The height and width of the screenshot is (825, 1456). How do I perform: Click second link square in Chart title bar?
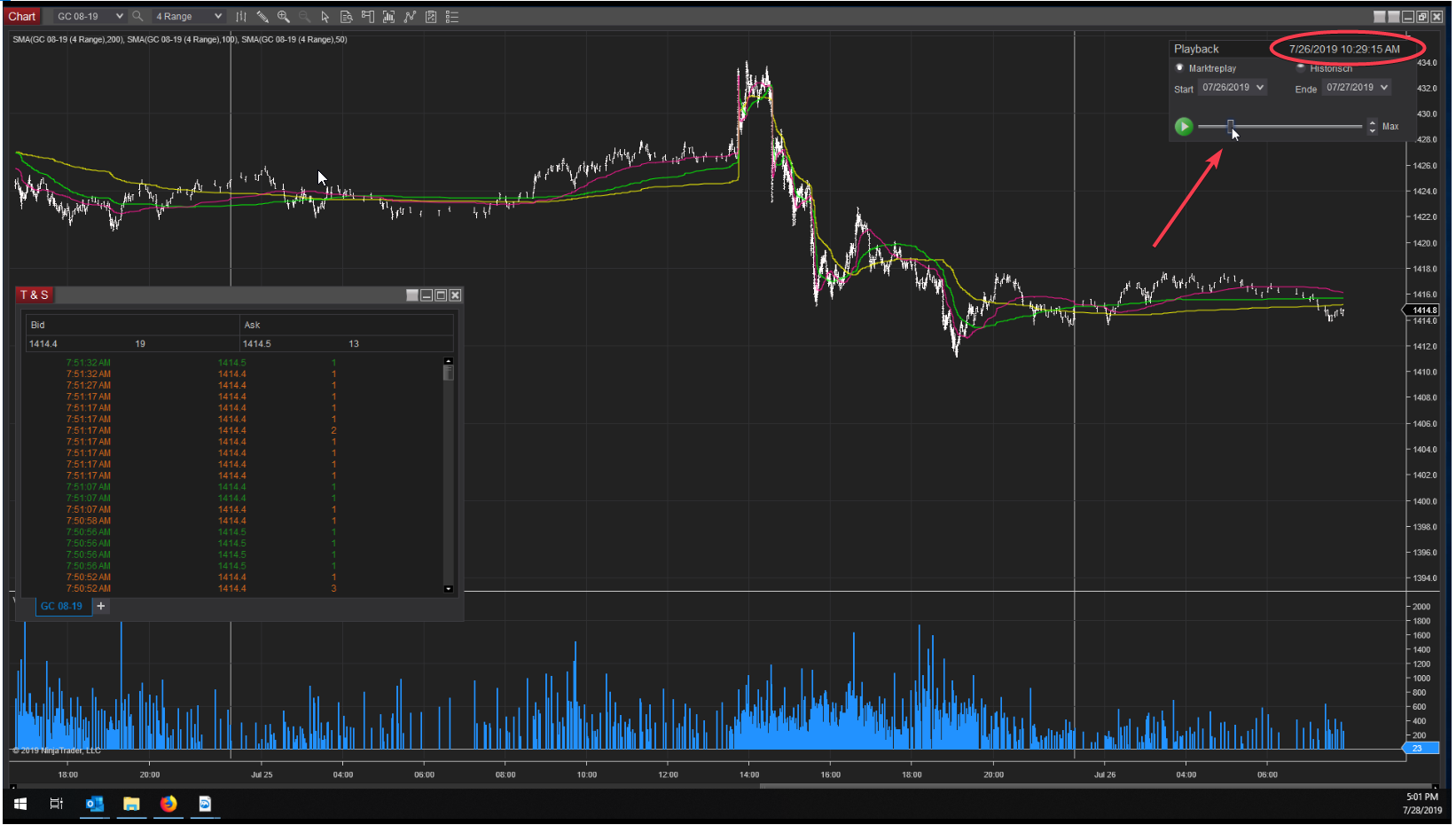[1394, 16]
